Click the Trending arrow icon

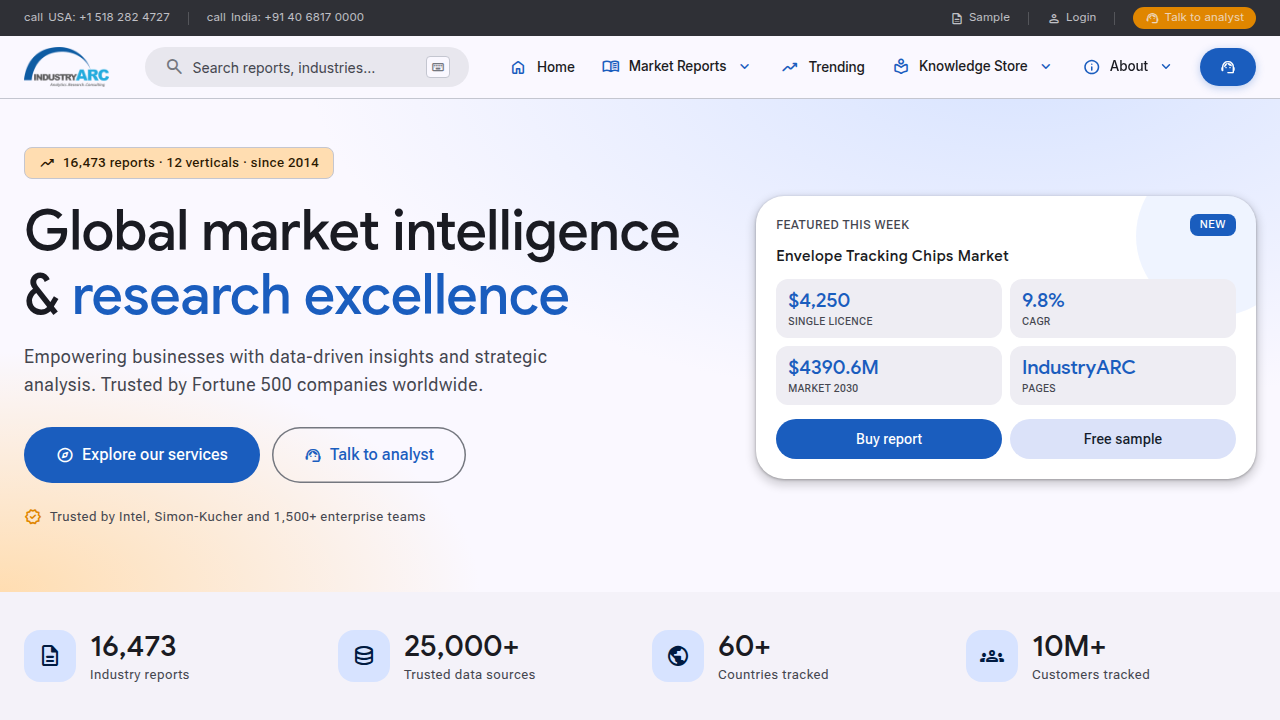coord(790,67)
